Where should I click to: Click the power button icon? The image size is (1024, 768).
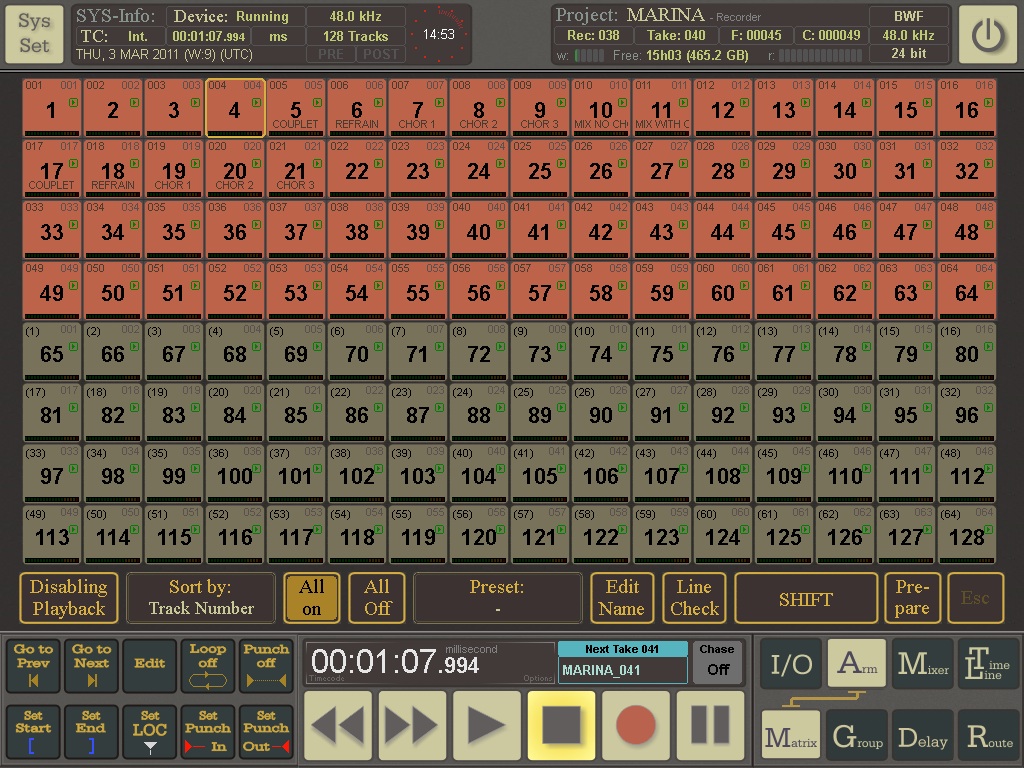click(987, 35)
